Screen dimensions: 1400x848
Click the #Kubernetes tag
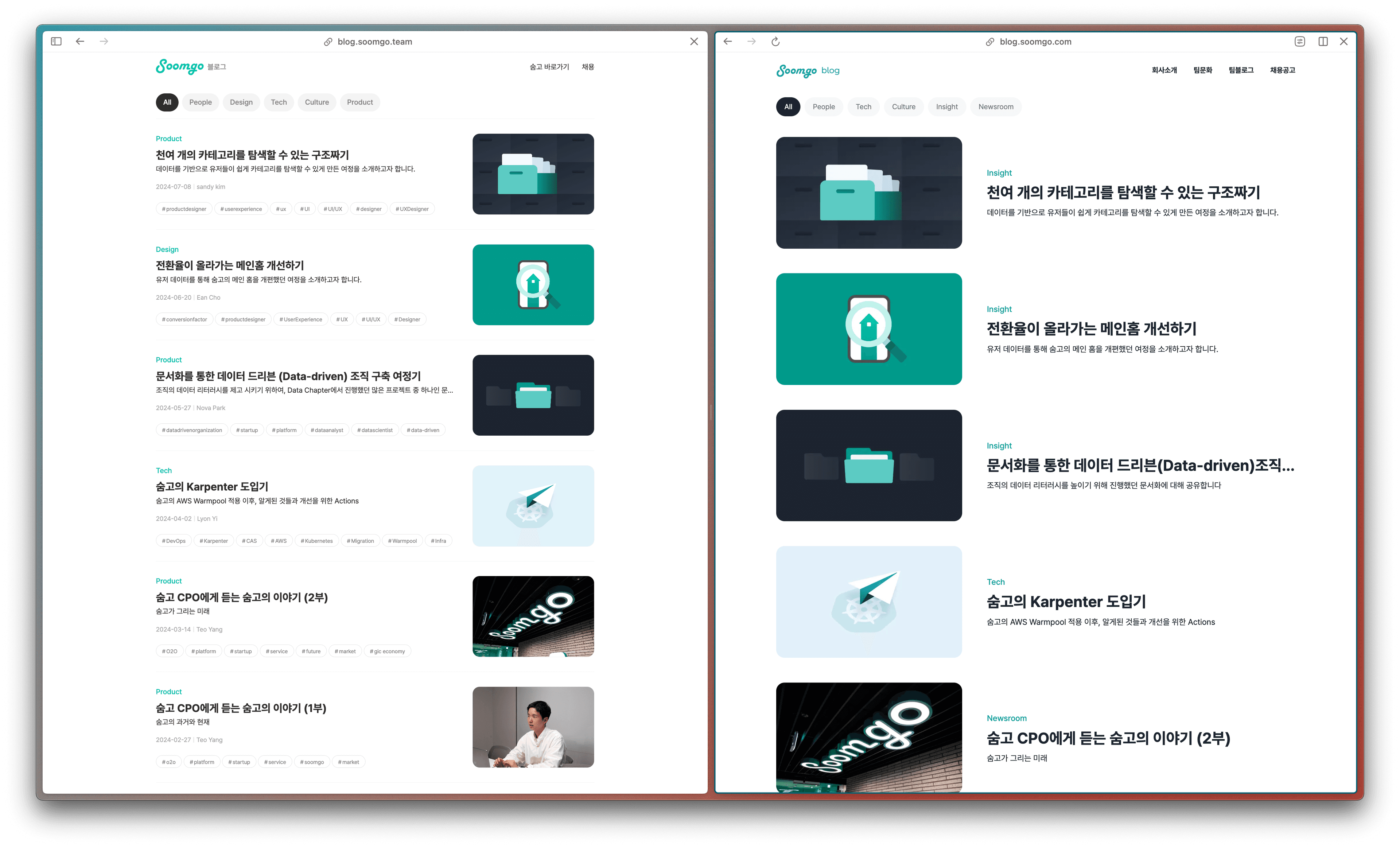tap(316, 541)
